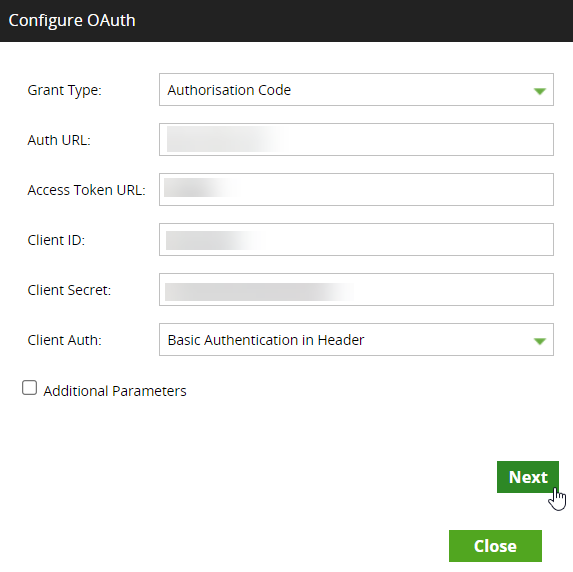Expand the Client Auth dropdown
The width and height of the screenshot is (573, 572).
356,340
